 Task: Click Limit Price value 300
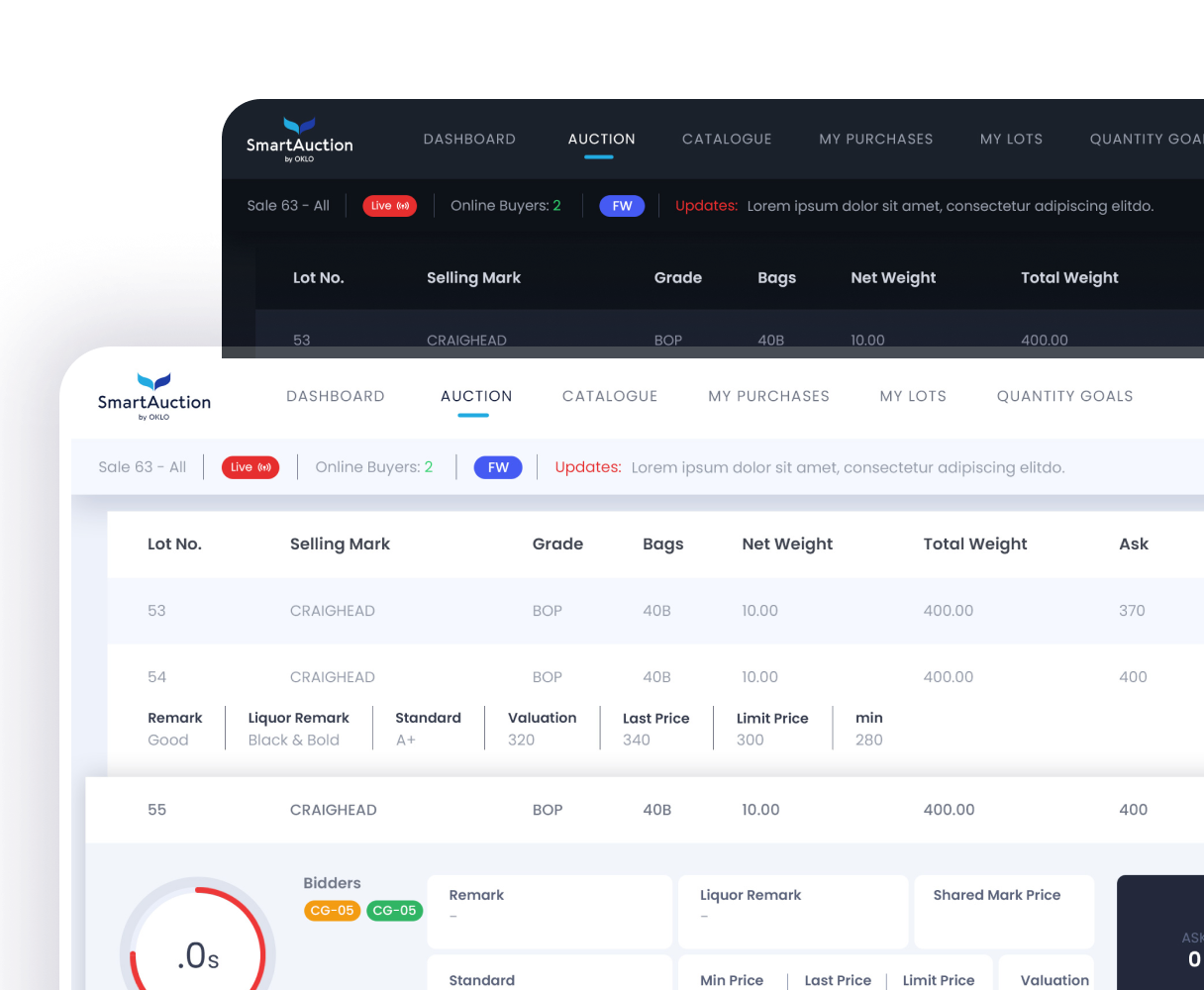point(751,741)
